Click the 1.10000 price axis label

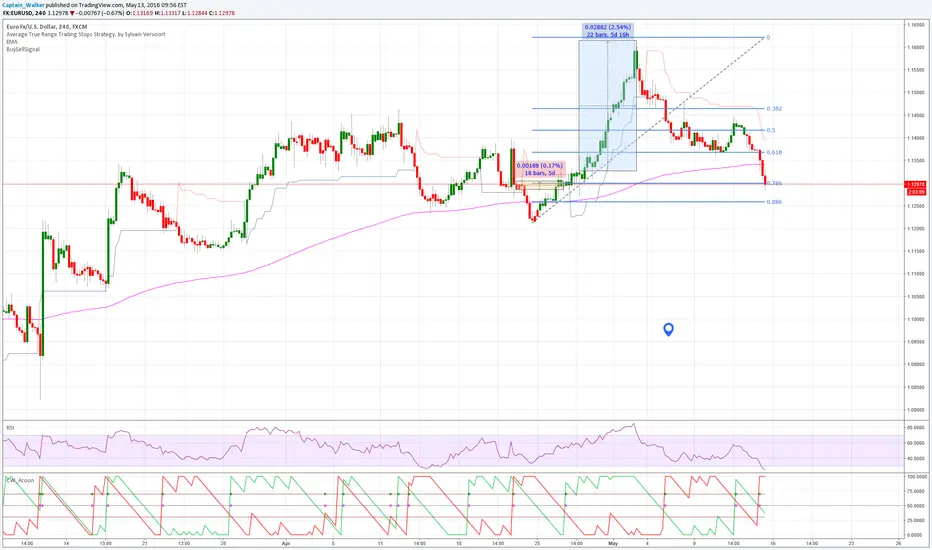tap(915, 319)
